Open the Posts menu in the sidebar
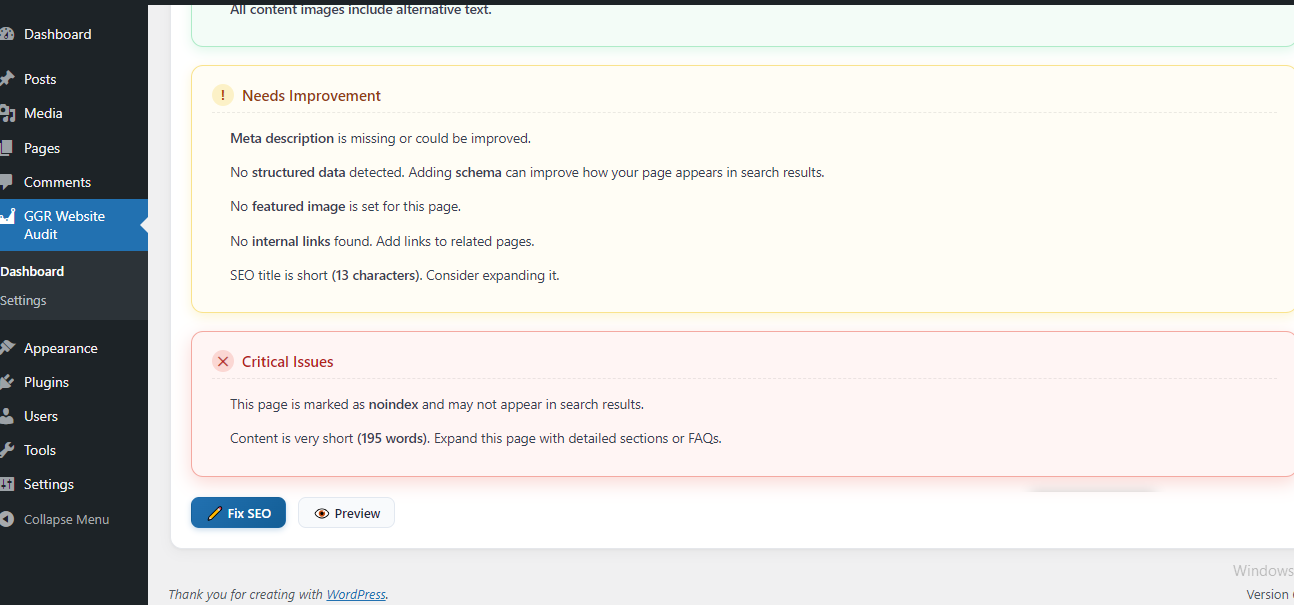The image size is (1294, 605). click(x=40, y=78)
